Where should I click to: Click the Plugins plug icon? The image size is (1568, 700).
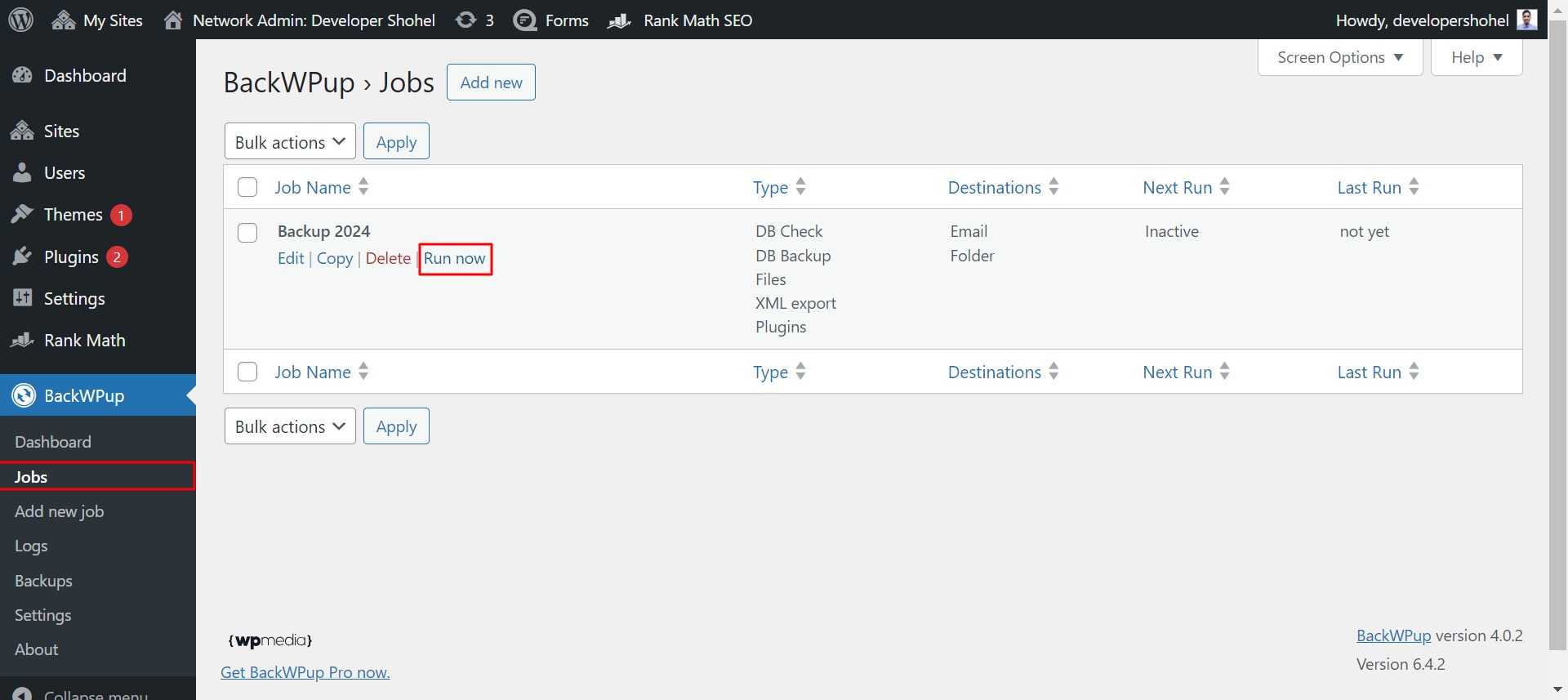[x=23, y=256]
